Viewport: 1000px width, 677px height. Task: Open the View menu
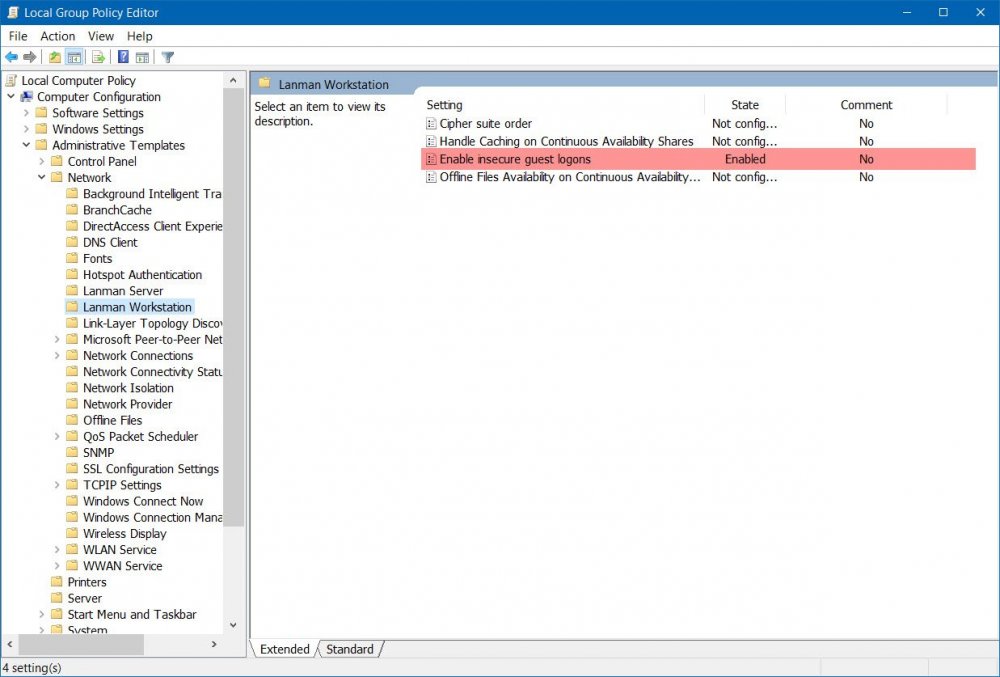101,36
